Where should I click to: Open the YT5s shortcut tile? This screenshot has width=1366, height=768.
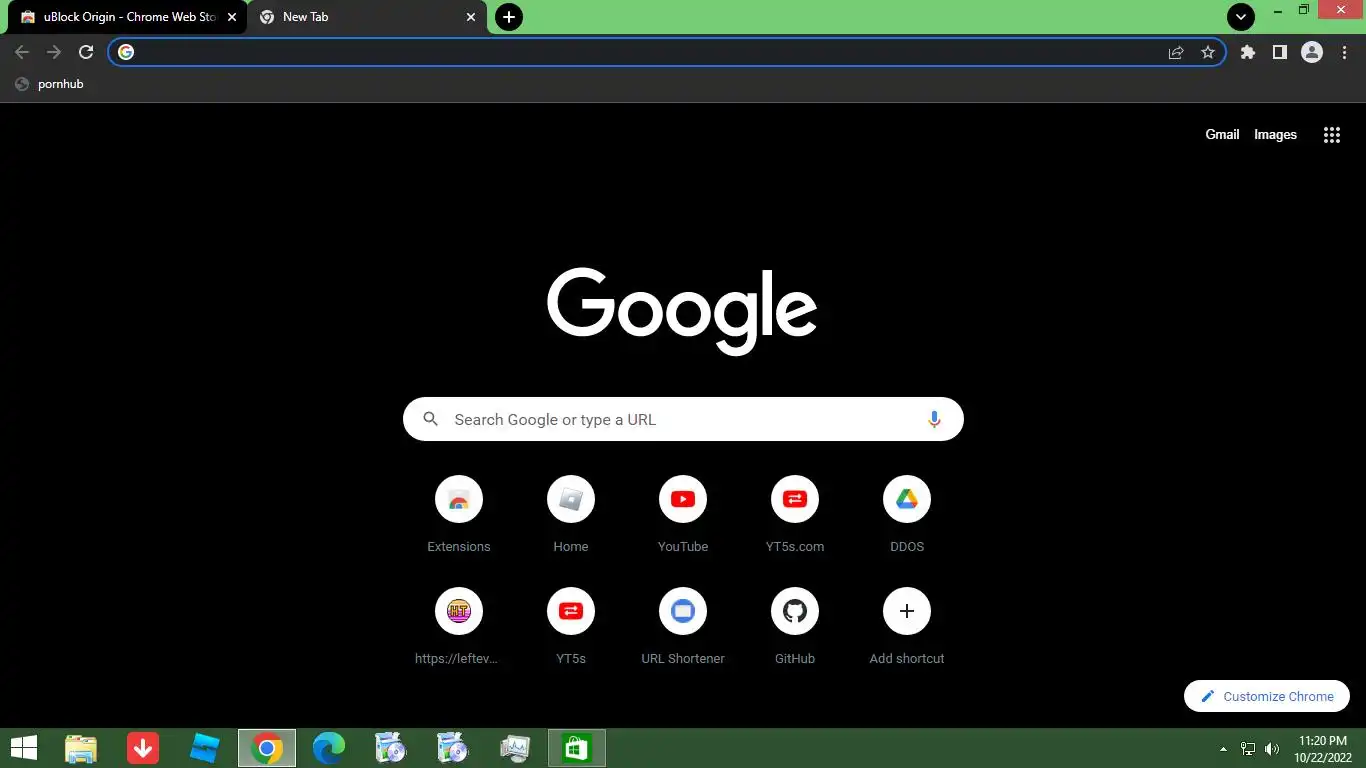pyautogui.click(x=571, y=626)
